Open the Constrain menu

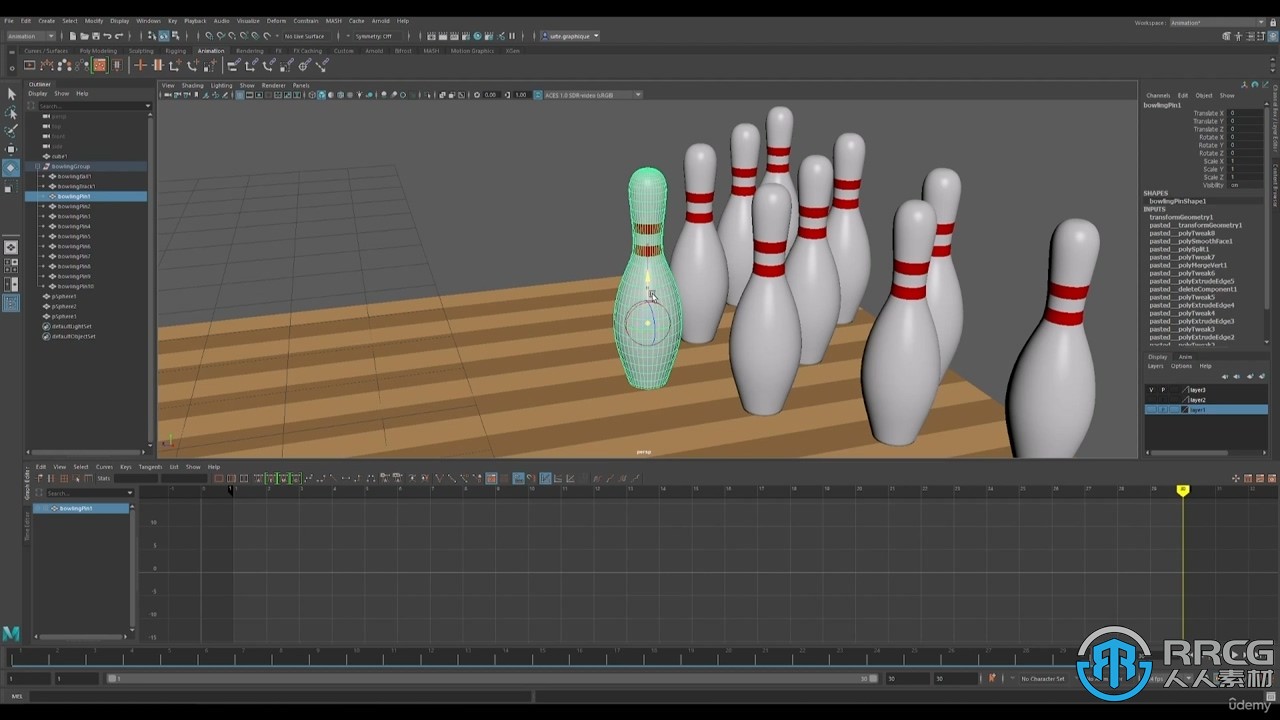(306, 20)
